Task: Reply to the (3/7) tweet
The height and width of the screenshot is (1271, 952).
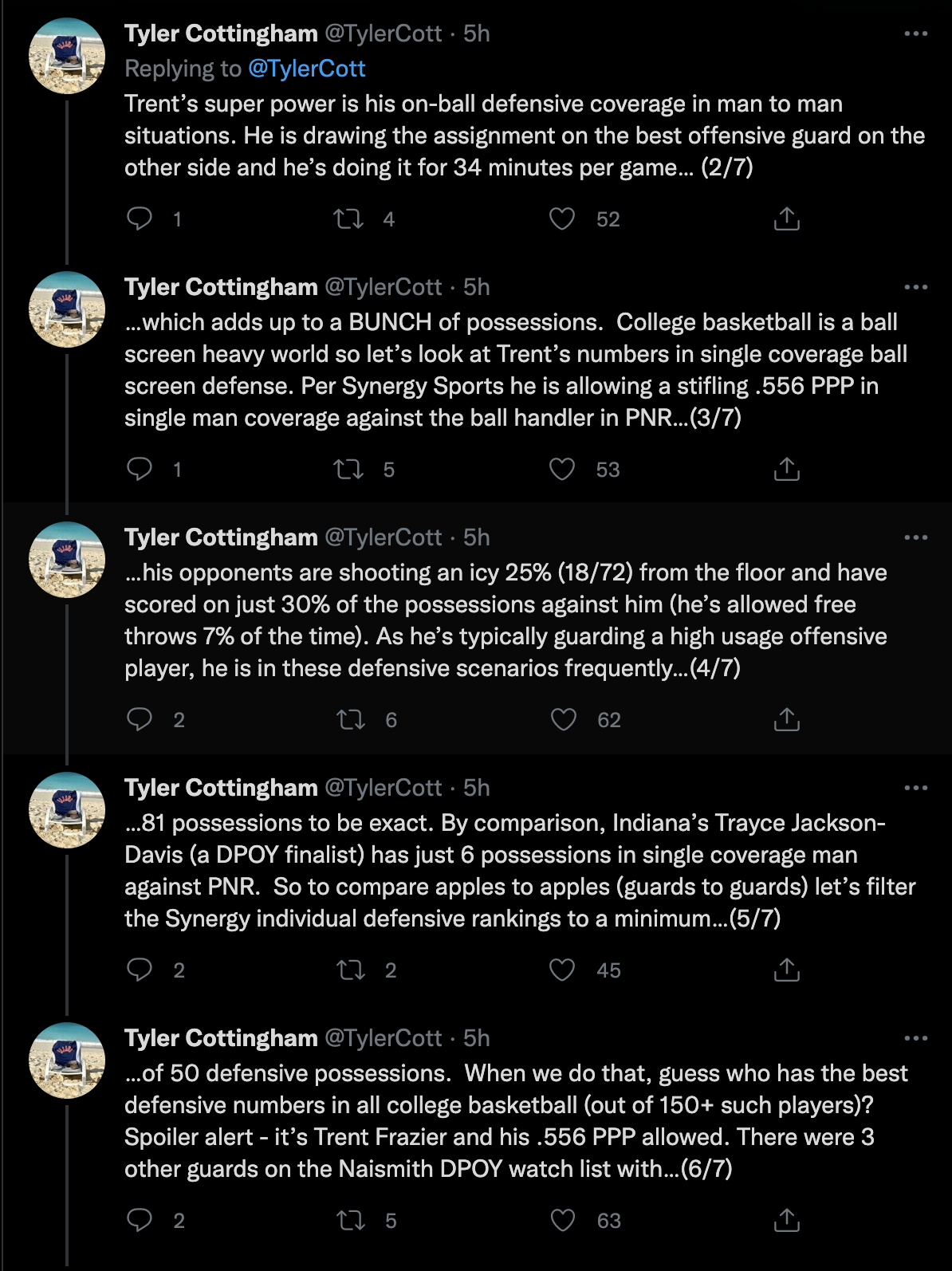Action: [x=140, y=469]
